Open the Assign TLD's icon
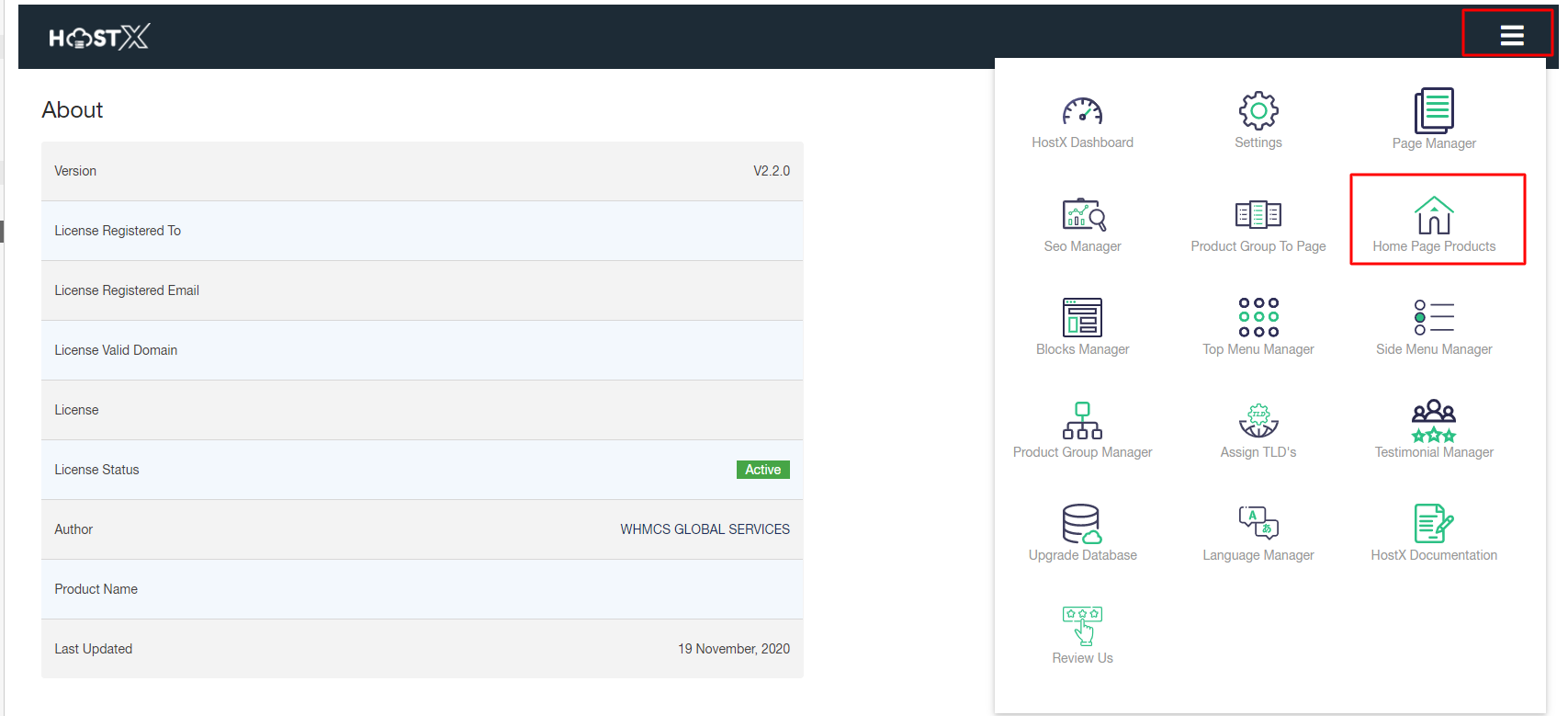1568x716 pixels. 1258,421
